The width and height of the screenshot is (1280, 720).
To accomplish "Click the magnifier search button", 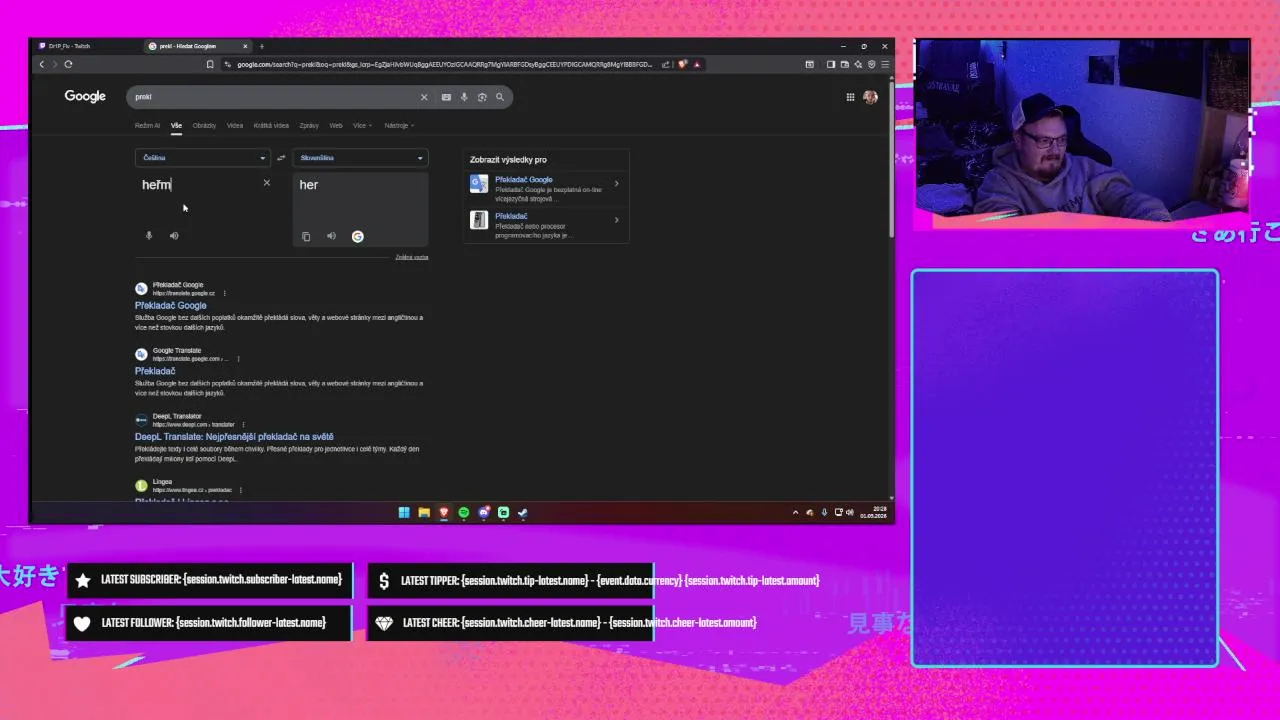I will click(x=500, y=97).
